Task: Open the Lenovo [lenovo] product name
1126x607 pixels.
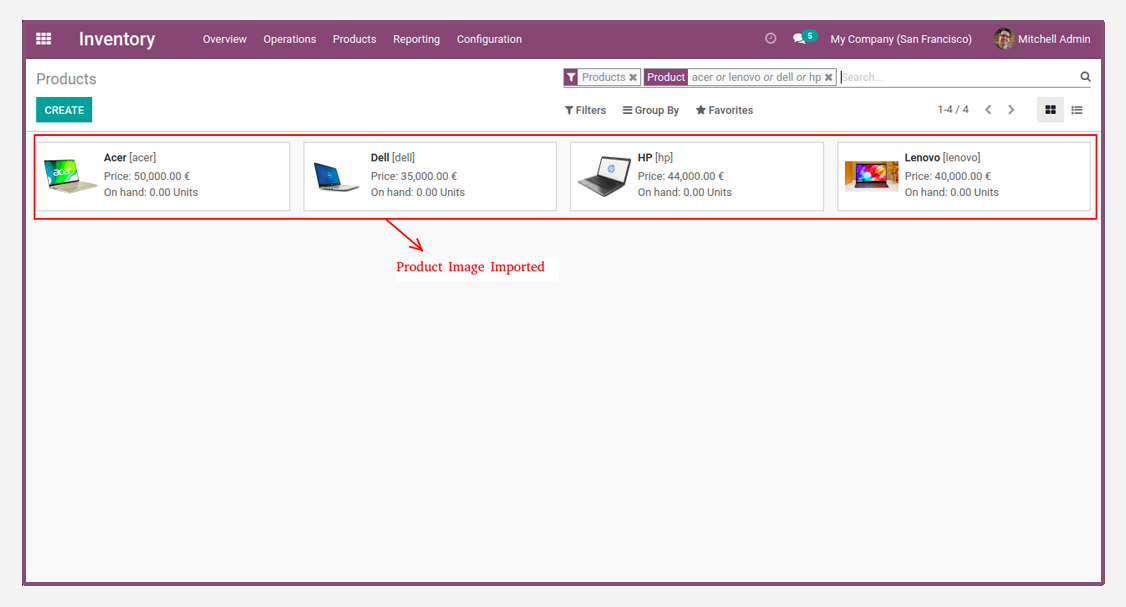Action: pyautogui.click(x=942, y=157)
